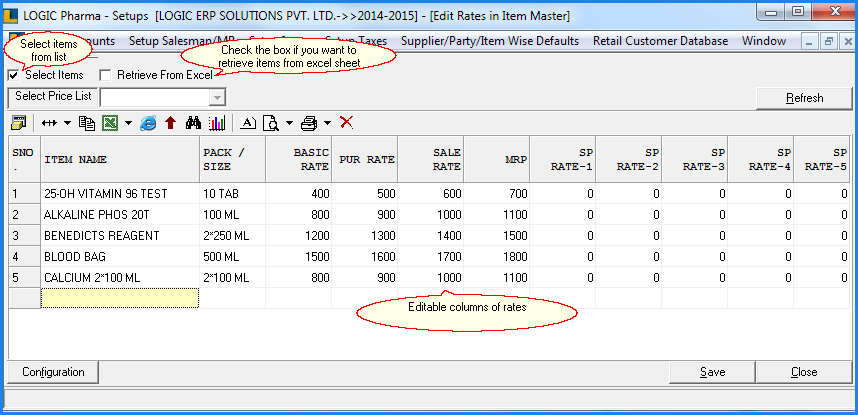Export grid using the Excel icon

pos(109,123)
